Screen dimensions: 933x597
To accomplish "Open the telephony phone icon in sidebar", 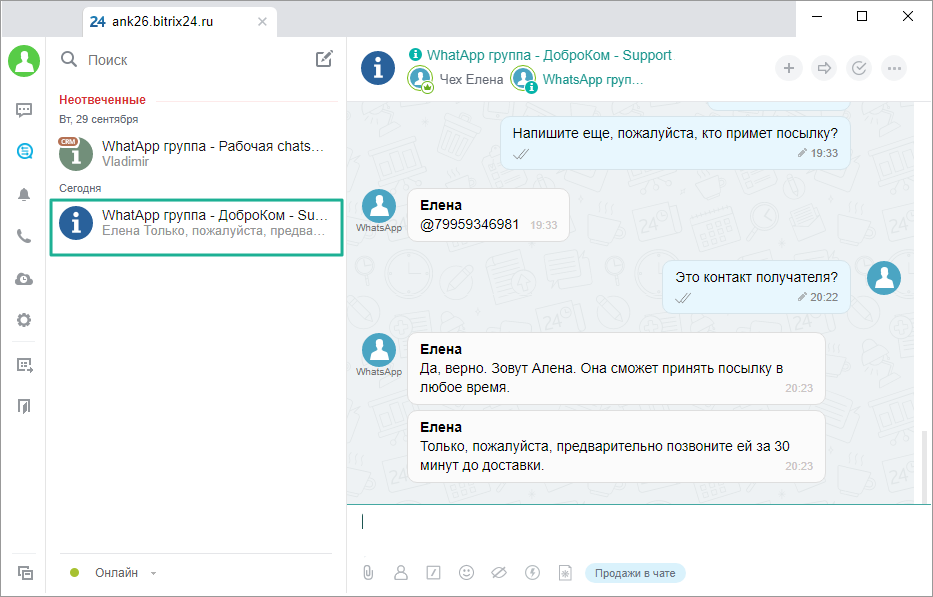I will tap(24, 236).
